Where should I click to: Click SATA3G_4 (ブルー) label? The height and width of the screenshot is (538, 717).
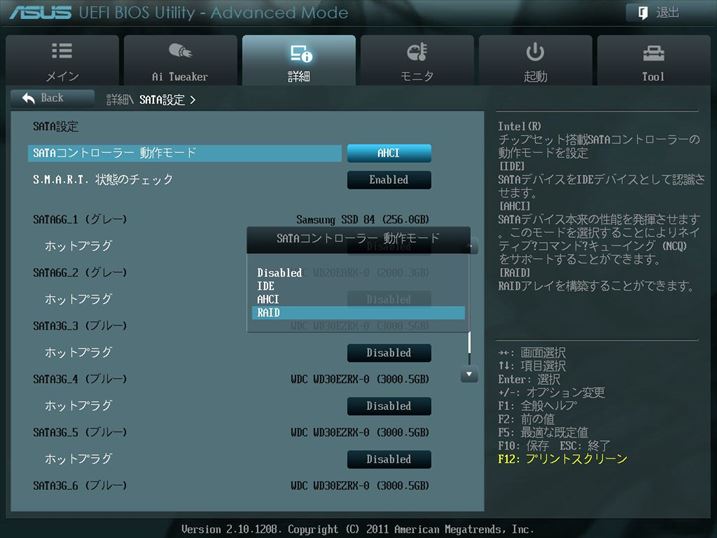(x=80, y=379)
